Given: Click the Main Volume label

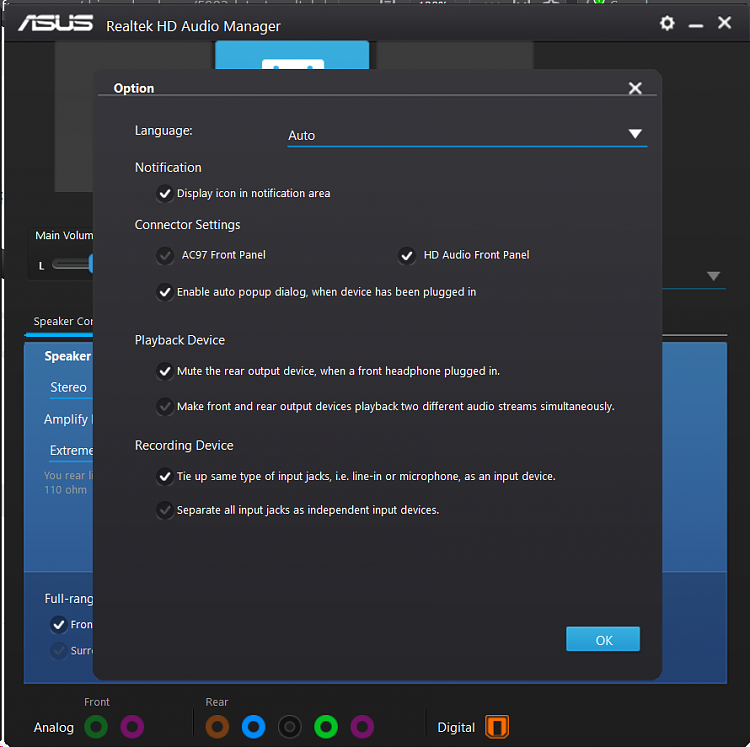Looking at the screenshot, I should coord(64,235).
